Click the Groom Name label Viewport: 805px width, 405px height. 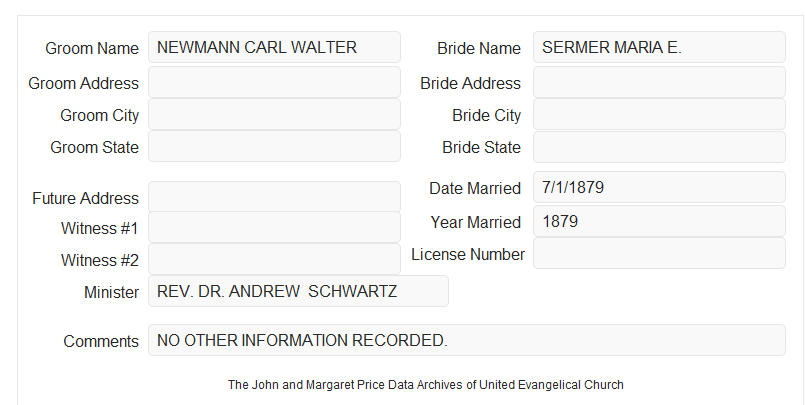(x=92, y=48)
